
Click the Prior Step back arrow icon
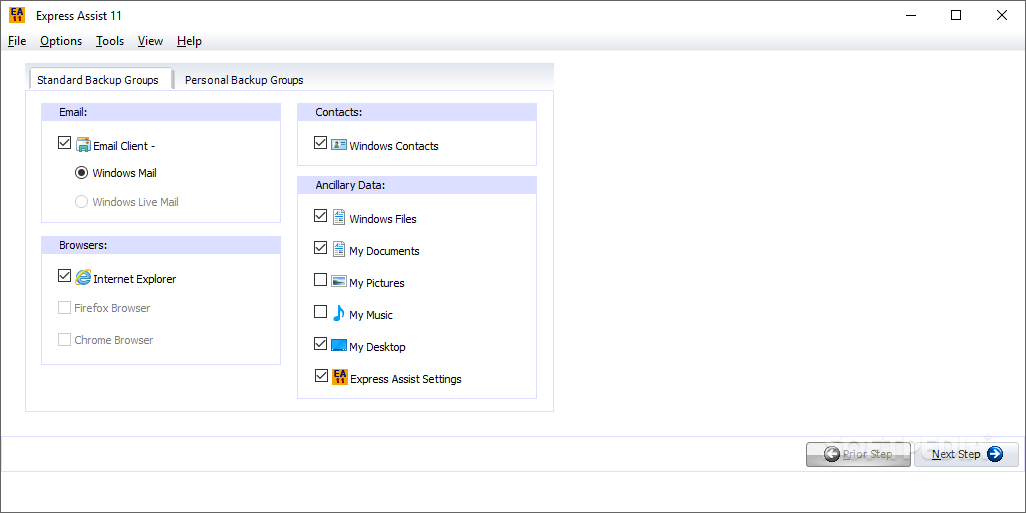click(x=832, y=454)
